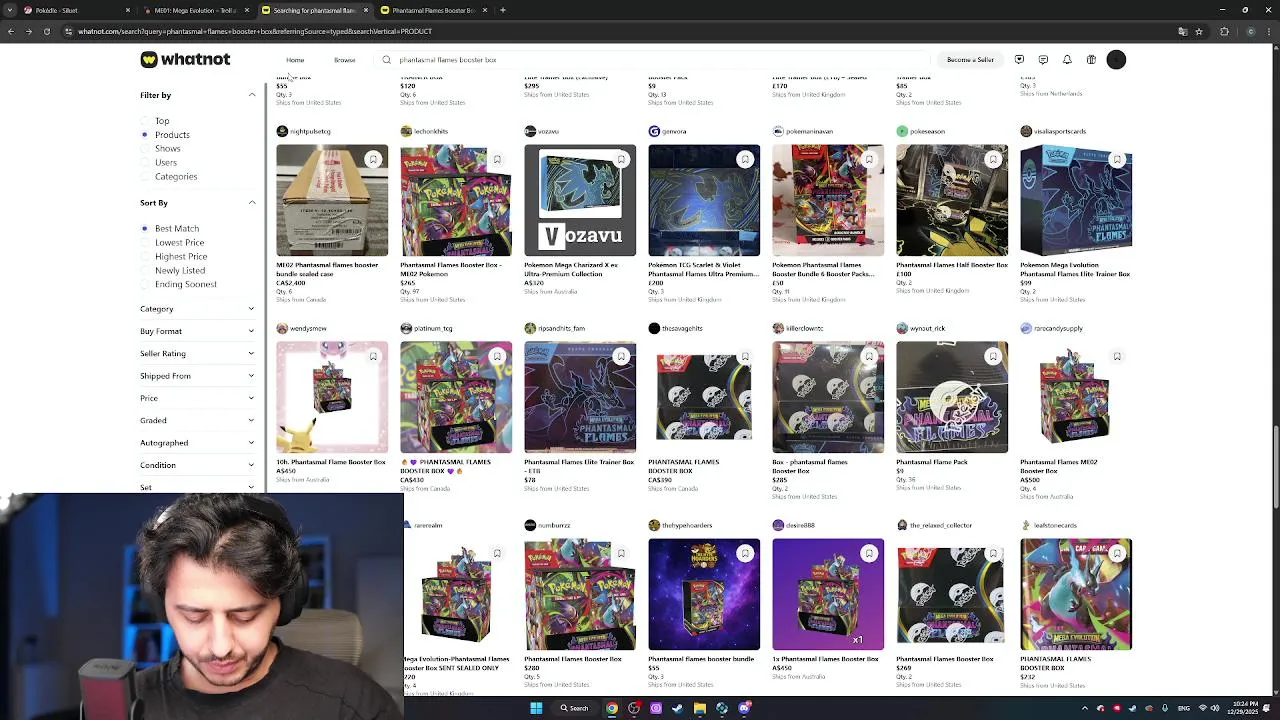This screenshot has height=720, width=1280.
Task: Bookmark the sightpulsetcg sealed case listing
Action: [373, 159]
